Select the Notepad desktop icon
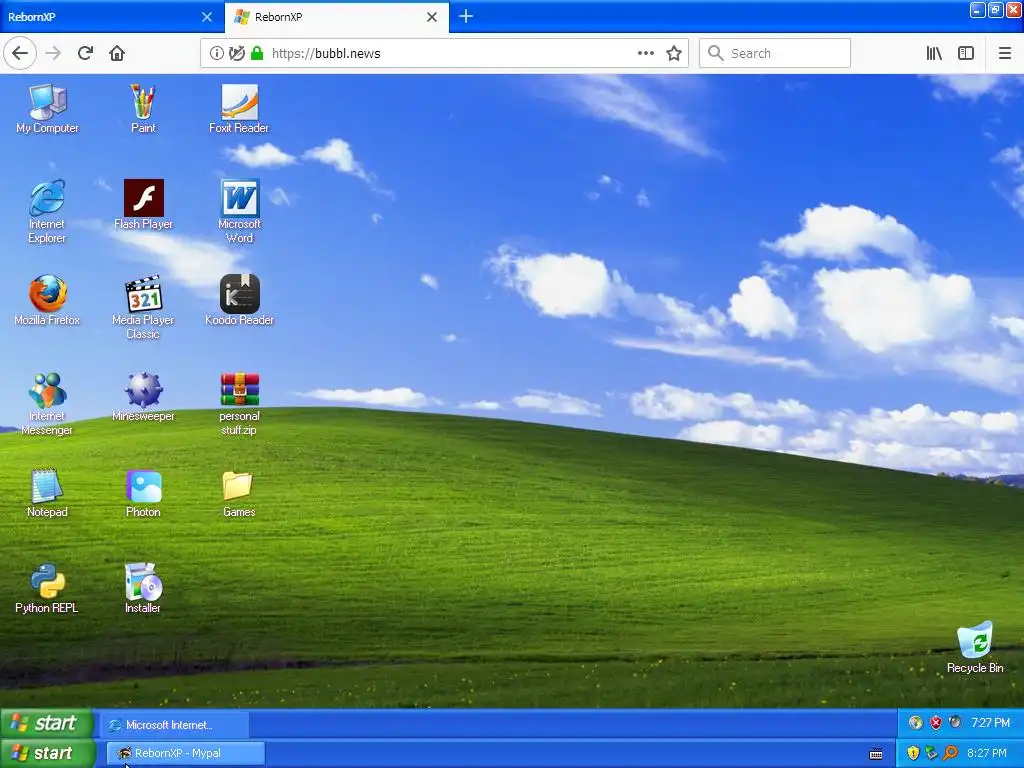Screen dimensions: 1024x768 47,492
